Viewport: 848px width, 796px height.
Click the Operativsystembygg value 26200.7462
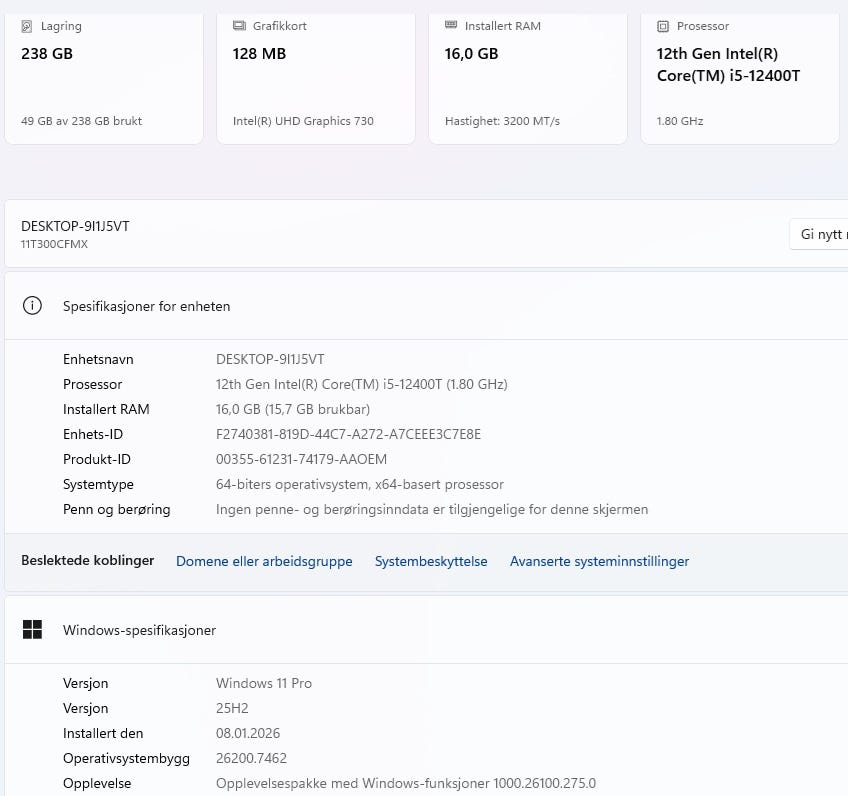tap(251, 758)
